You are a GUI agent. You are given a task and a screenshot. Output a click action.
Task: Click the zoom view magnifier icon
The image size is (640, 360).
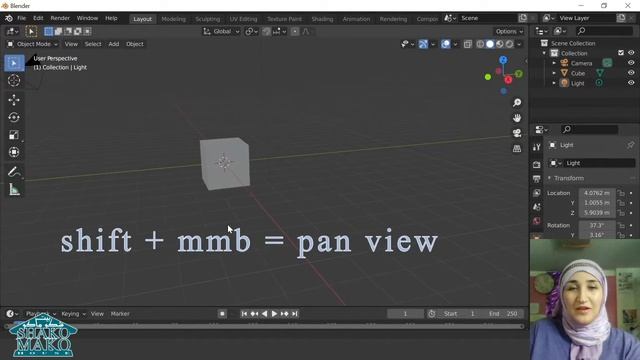click(517, 102)
